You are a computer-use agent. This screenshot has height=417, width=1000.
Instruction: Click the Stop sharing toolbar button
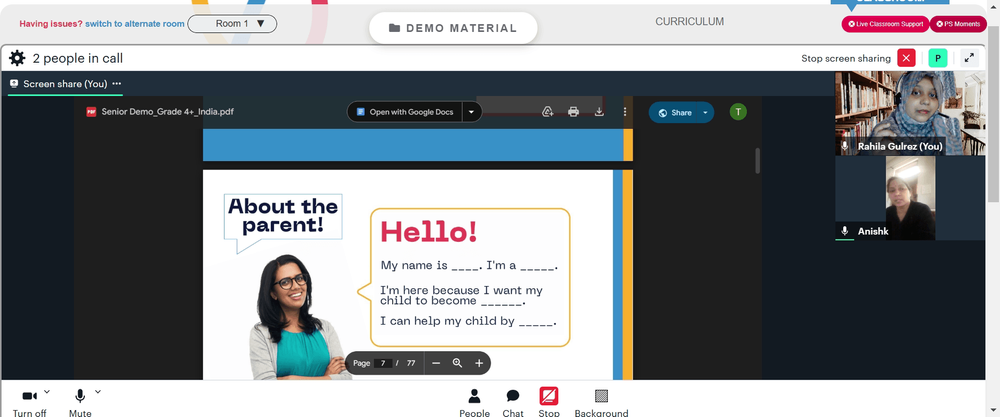click(x=548, y=403)
